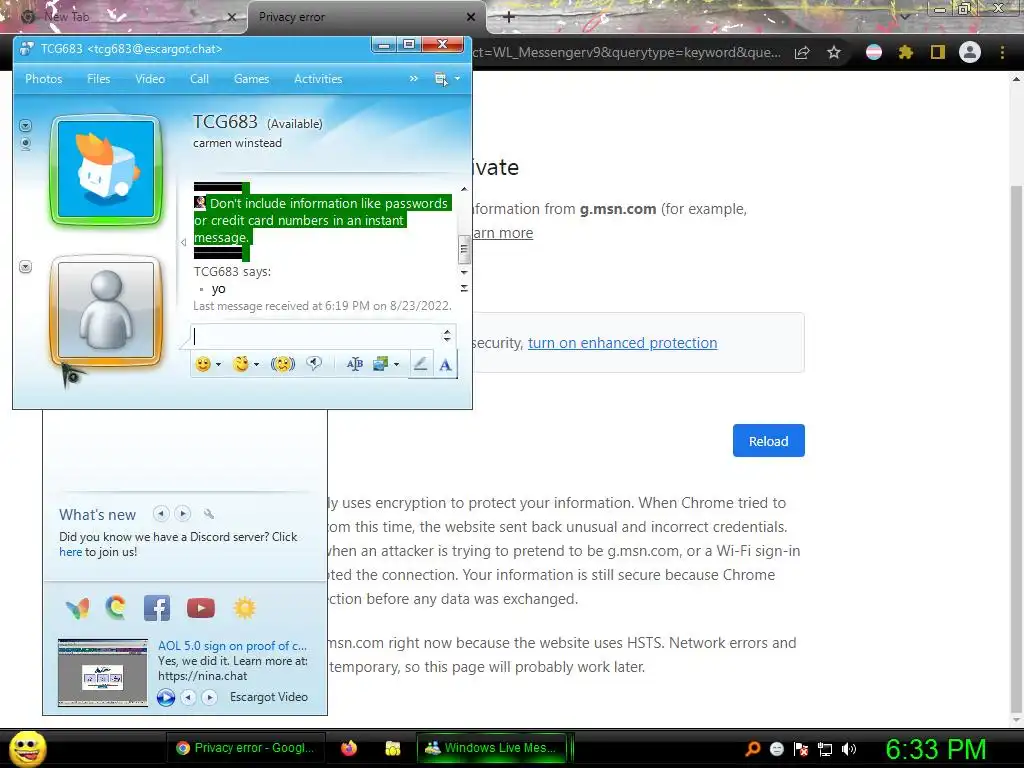Viewport: 1024px width, 768px height.
Task: Open the Chrome extensions puzzle icon
Action: (906, 52)
